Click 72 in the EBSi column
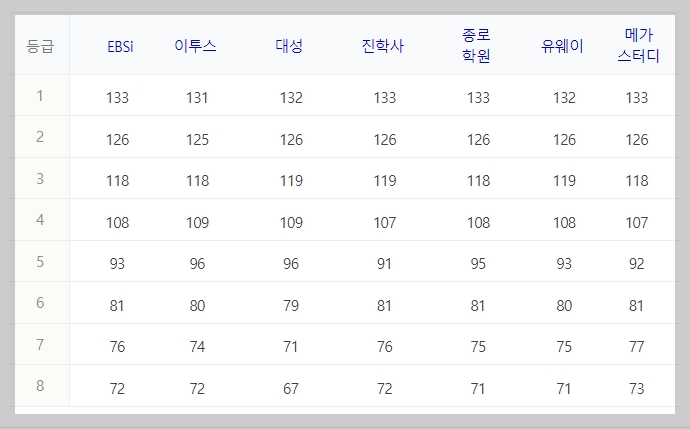This screenshot has height=429, width=690. (x=117, y=389)
